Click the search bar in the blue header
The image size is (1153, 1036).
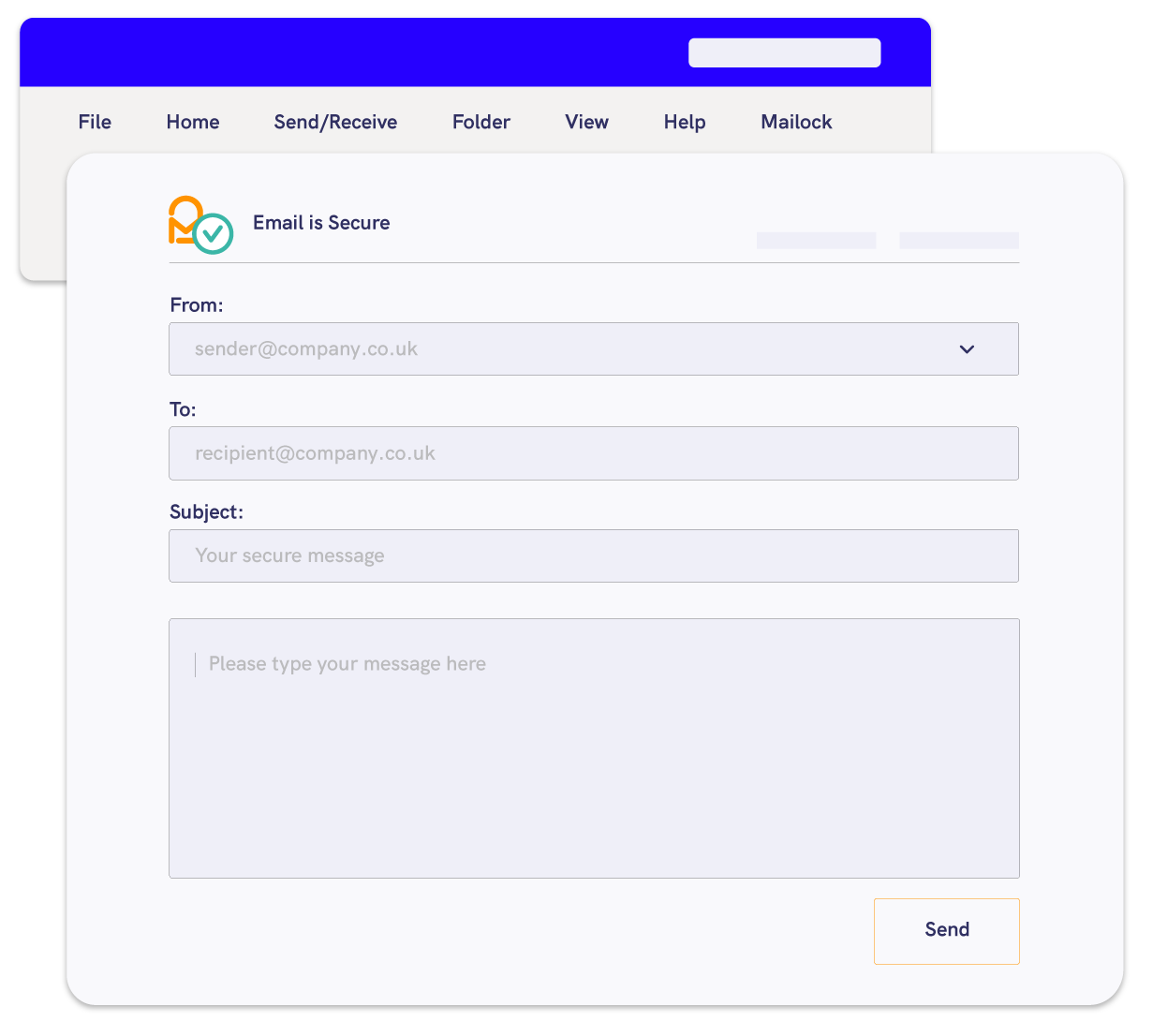pyautogui.click(x=785, y=52)
